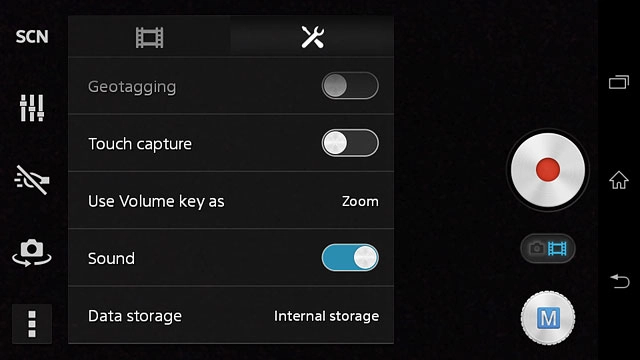Enable the Touch capture switch

[x=350, y=143]
